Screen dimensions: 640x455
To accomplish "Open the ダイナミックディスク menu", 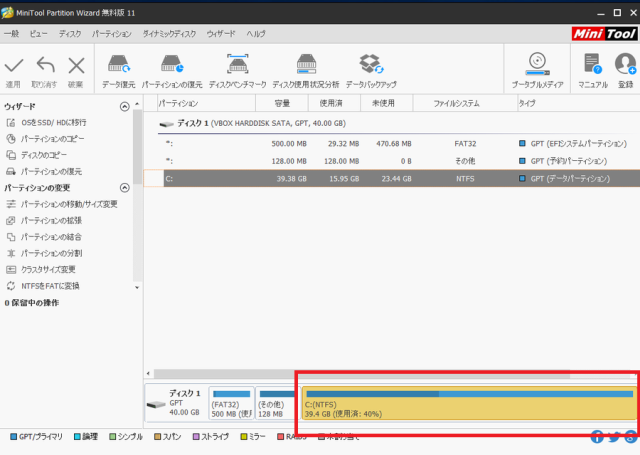I will click(169, 33).
